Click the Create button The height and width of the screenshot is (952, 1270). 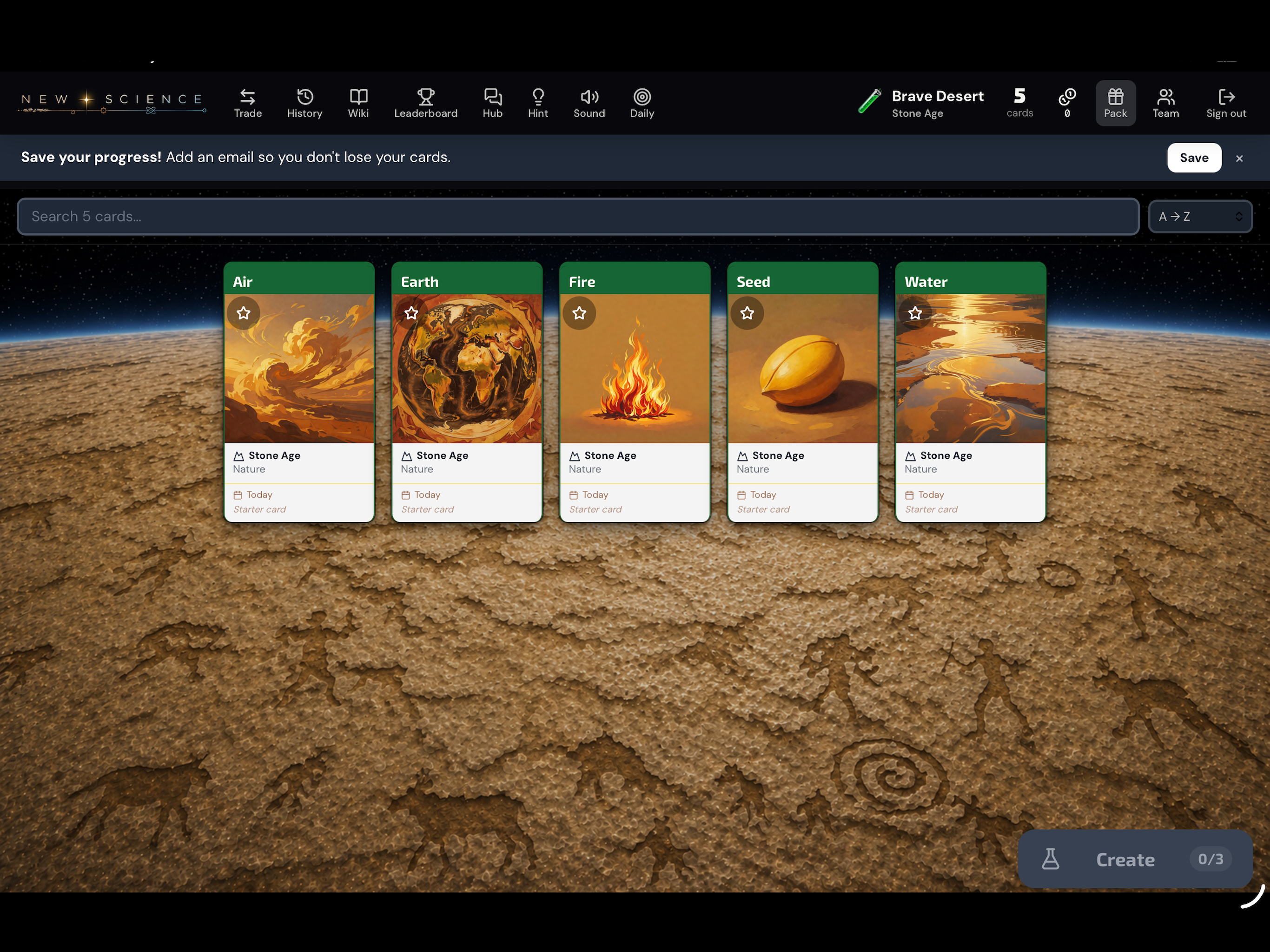(x=1135, y=859)
